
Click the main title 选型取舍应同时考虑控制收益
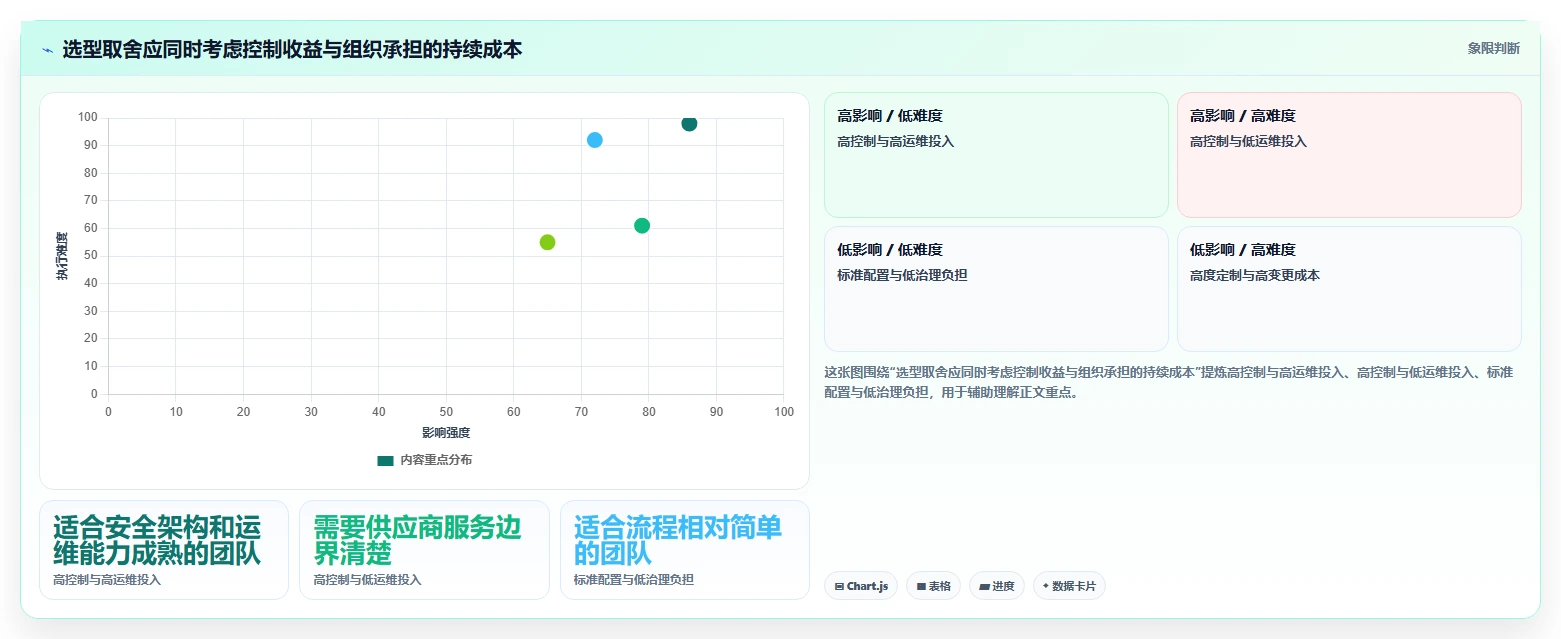[292, 49]
